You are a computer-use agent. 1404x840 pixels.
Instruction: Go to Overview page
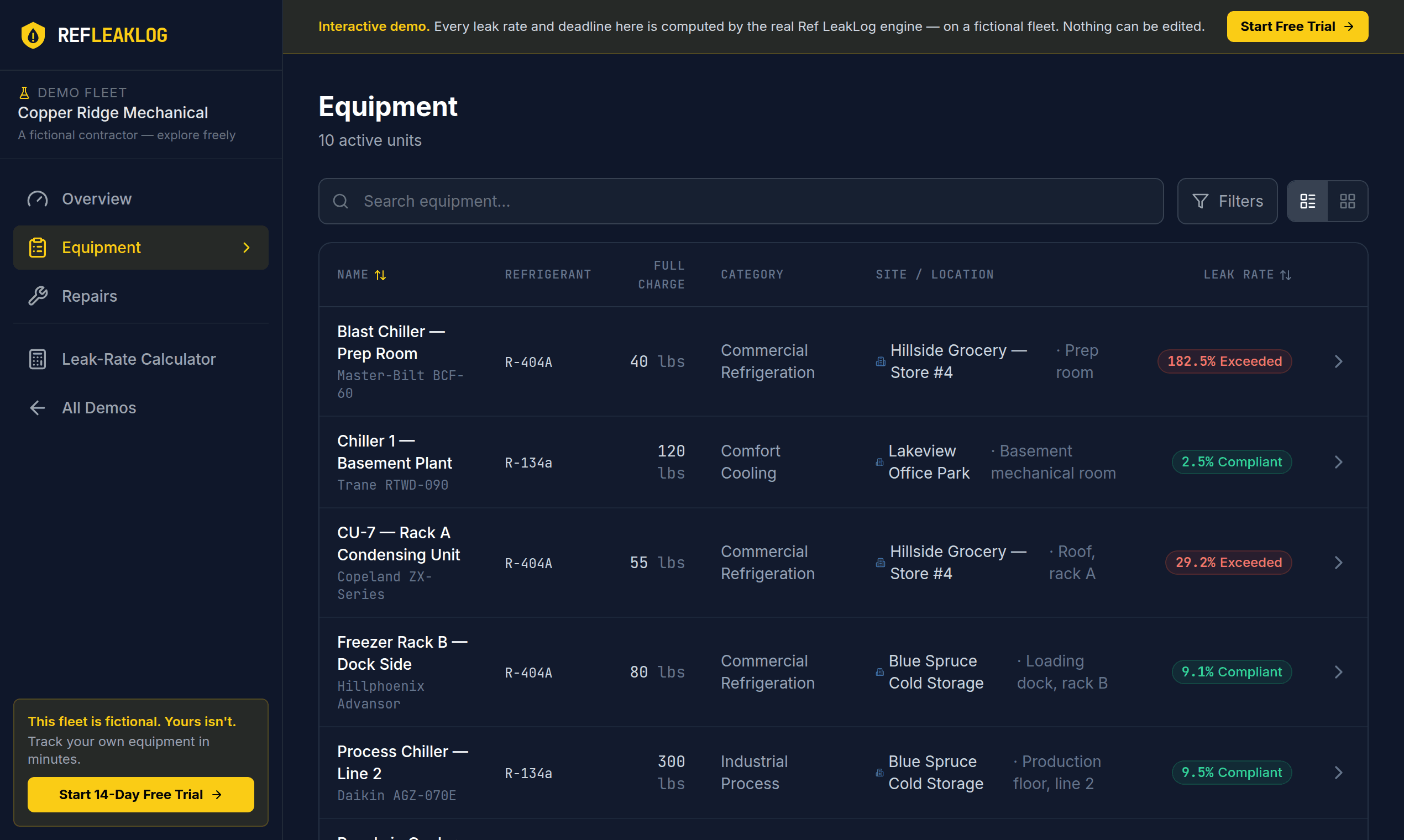pos(141,200)
